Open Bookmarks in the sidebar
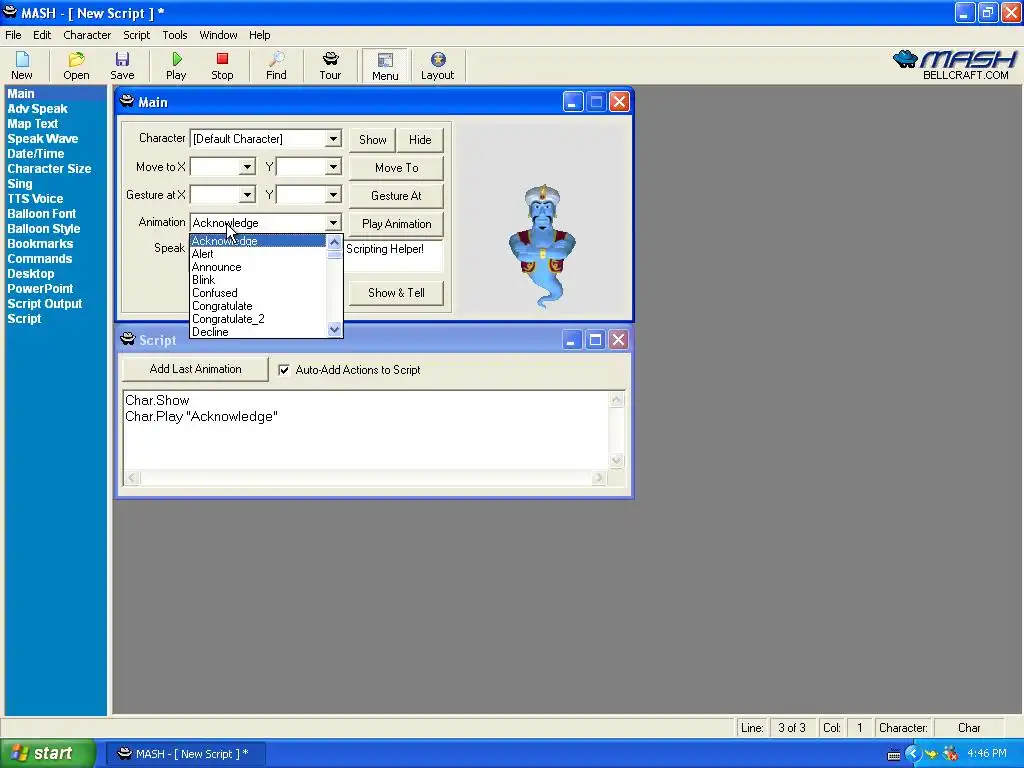The image size is (1024, 768). pos(40,244)
